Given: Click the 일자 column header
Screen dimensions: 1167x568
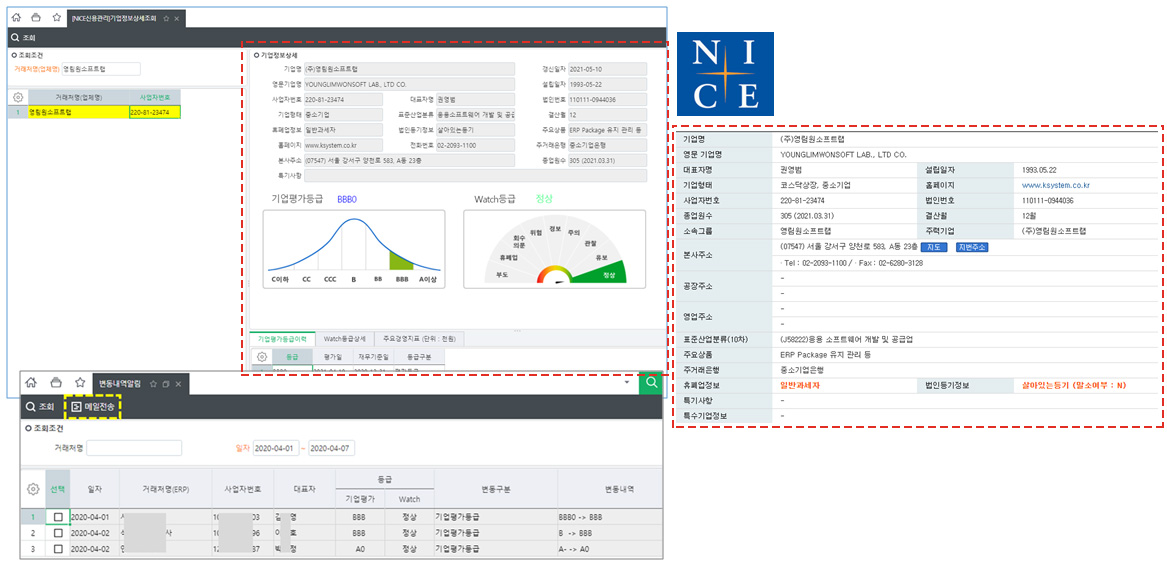Looking at the screenshot, I should [95, 489].
